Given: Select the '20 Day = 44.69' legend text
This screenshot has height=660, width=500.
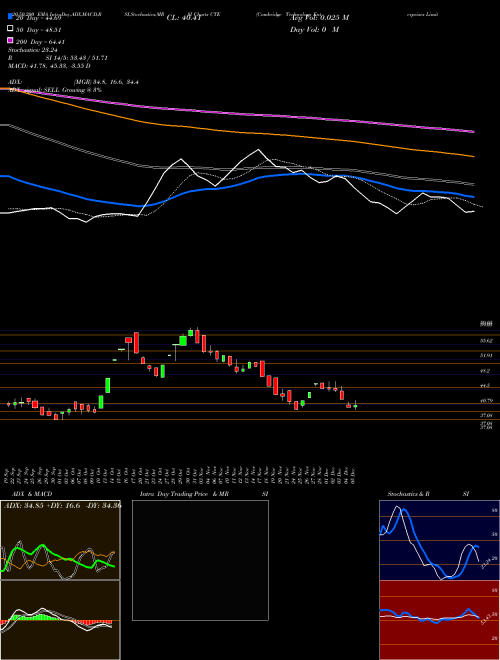Looking at the screenshot, I should (x=39, y=18).
